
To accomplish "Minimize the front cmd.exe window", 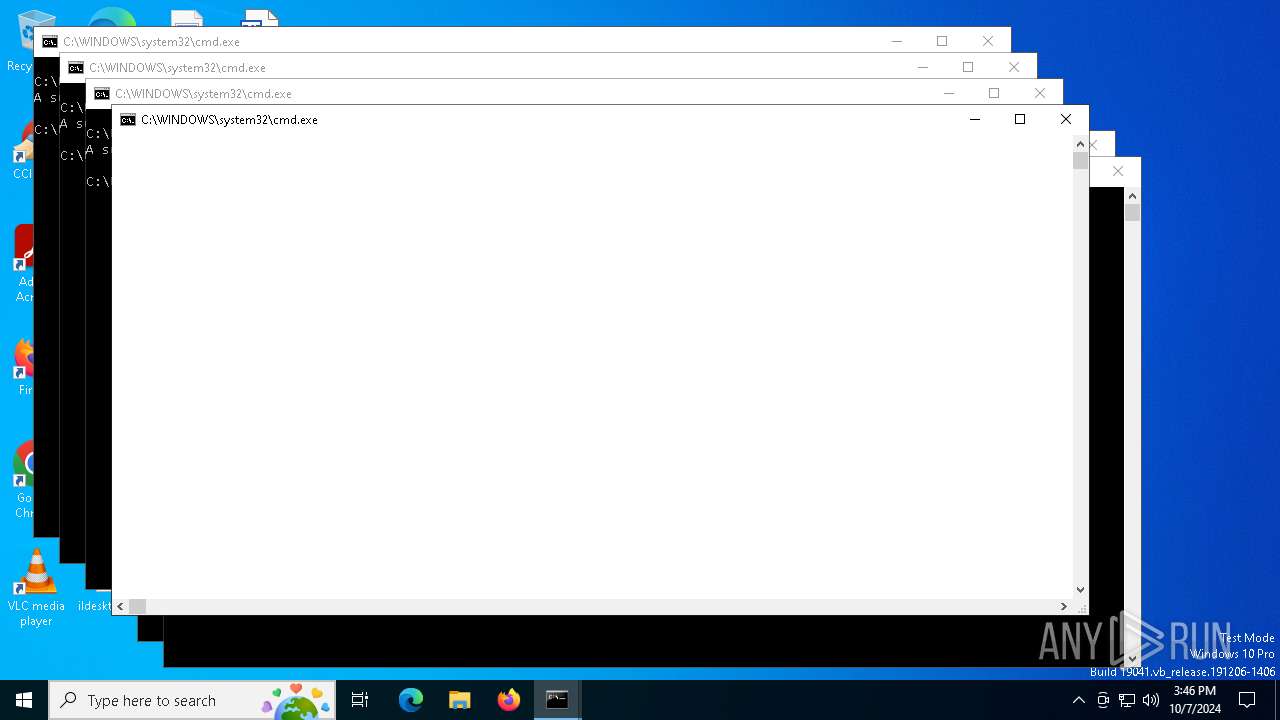I will tap(975, 120).
